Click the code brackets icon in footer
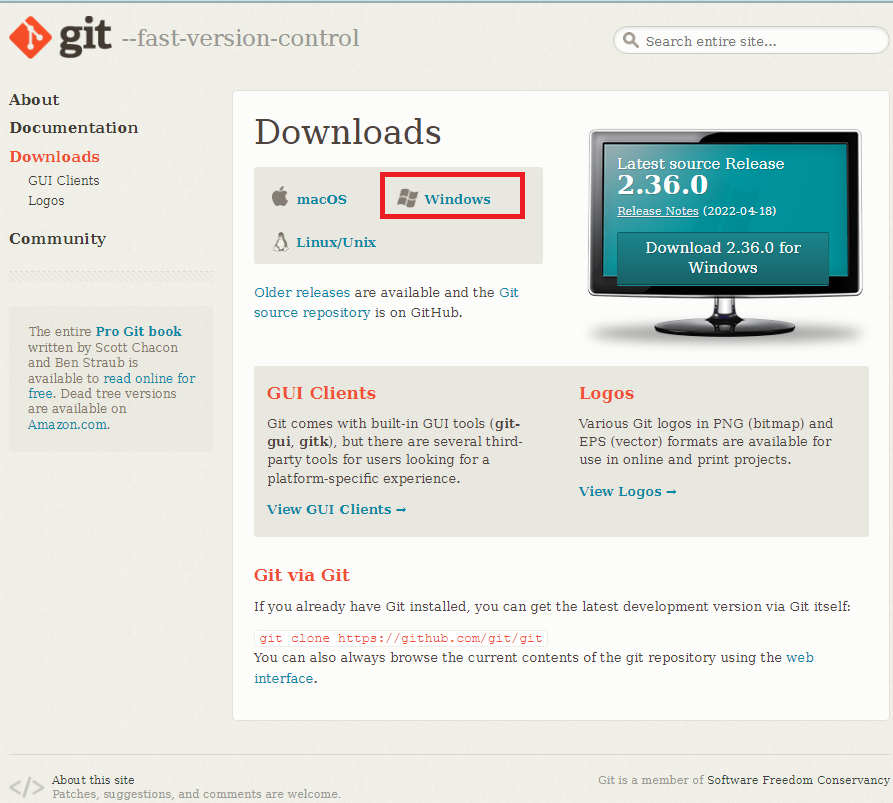This screenshot has width=893, height=803. click(x=26, y=787)
